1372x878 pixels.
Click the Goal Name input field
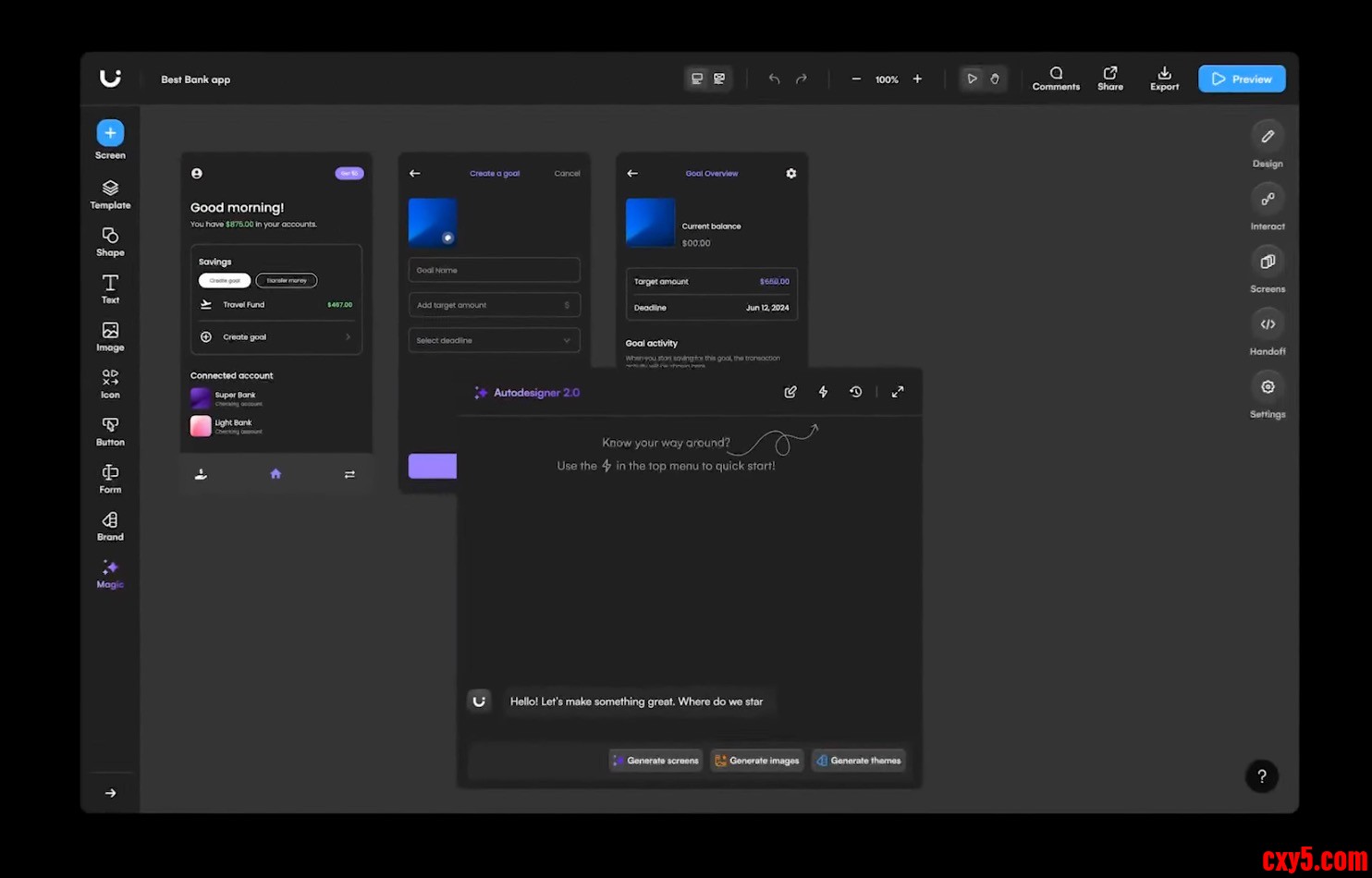click(494, 270)
